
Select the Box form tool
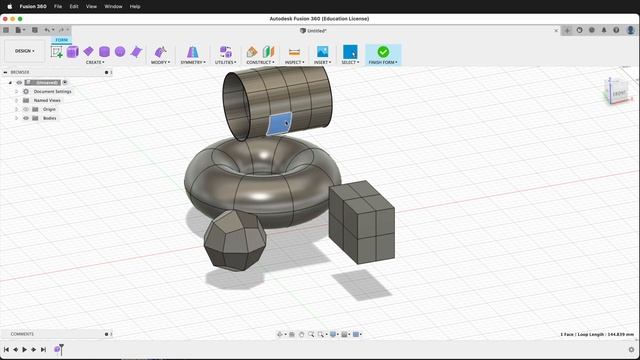click(73, 52)
